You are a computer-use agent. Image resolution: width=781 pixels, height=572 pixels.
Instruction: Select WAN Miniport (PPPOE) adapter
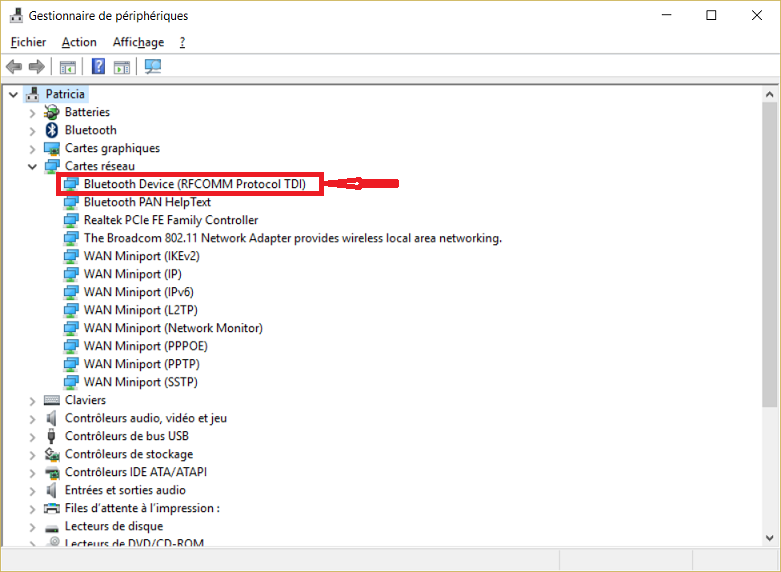(146, 346)
